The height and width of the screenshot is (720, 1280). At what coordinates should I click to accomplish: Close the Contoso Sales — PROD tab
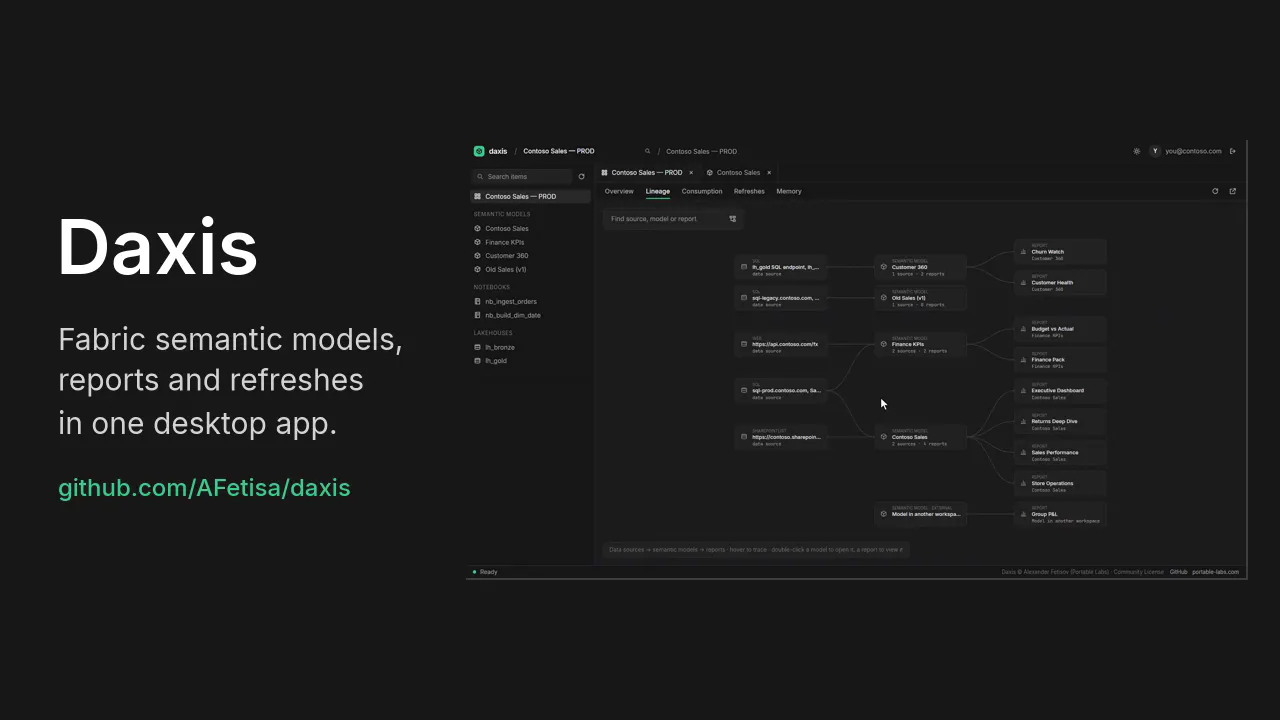point(691,173)
